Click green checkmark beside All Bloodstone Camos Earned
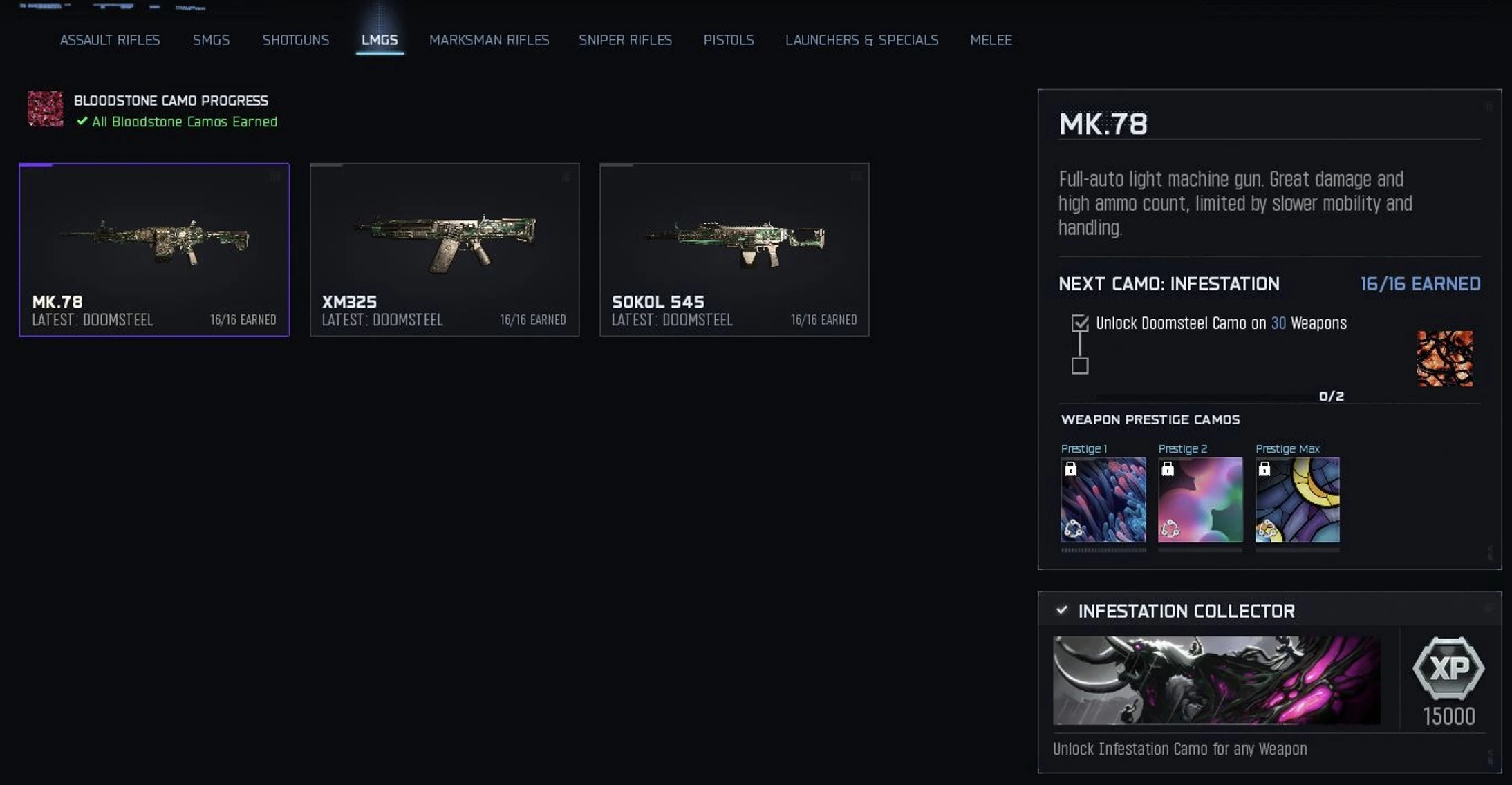1512x785 pixels. pos(82,122)
